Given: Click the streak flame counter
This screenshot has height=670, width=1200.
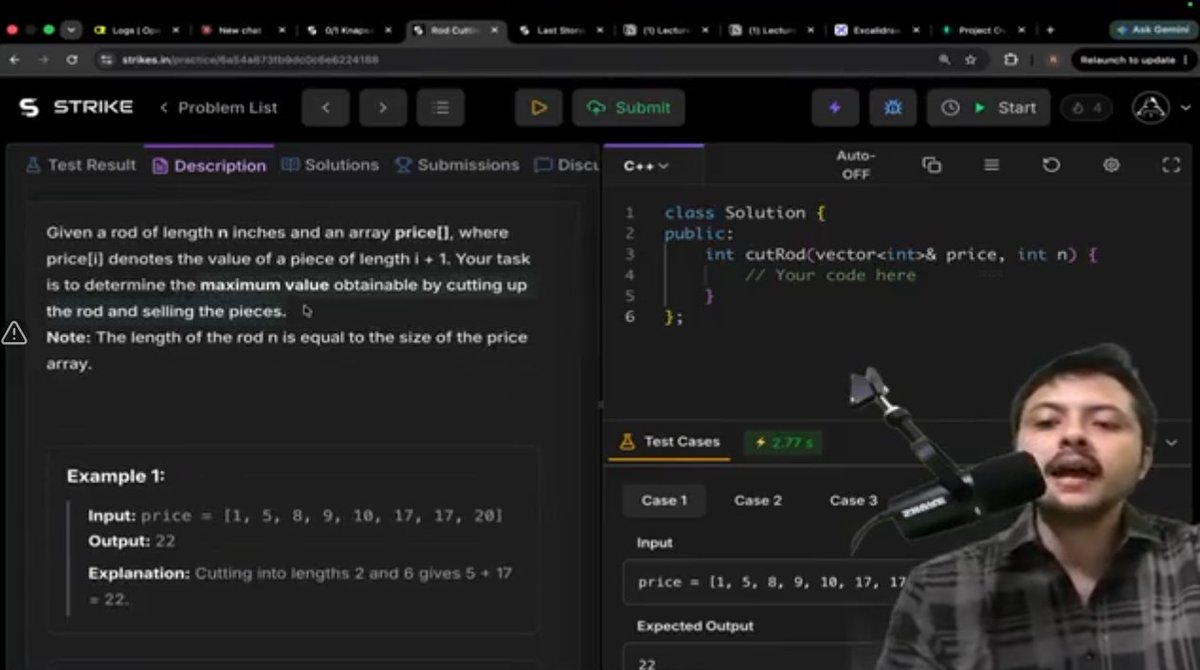Looking at the screenshot, I should (x=1086, y=107).
